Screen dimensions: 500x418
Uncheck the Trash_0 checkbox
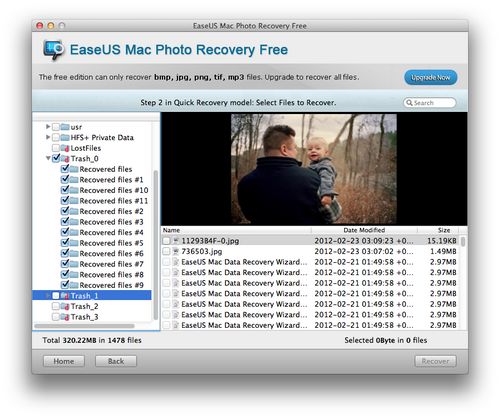coord(56,158)
